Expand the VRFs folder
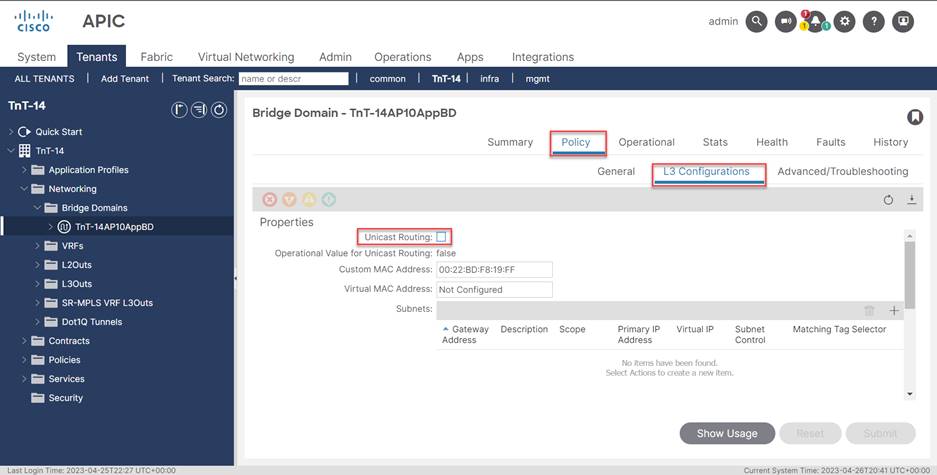Viewport: 937px width, 475px height. [37, 246]
